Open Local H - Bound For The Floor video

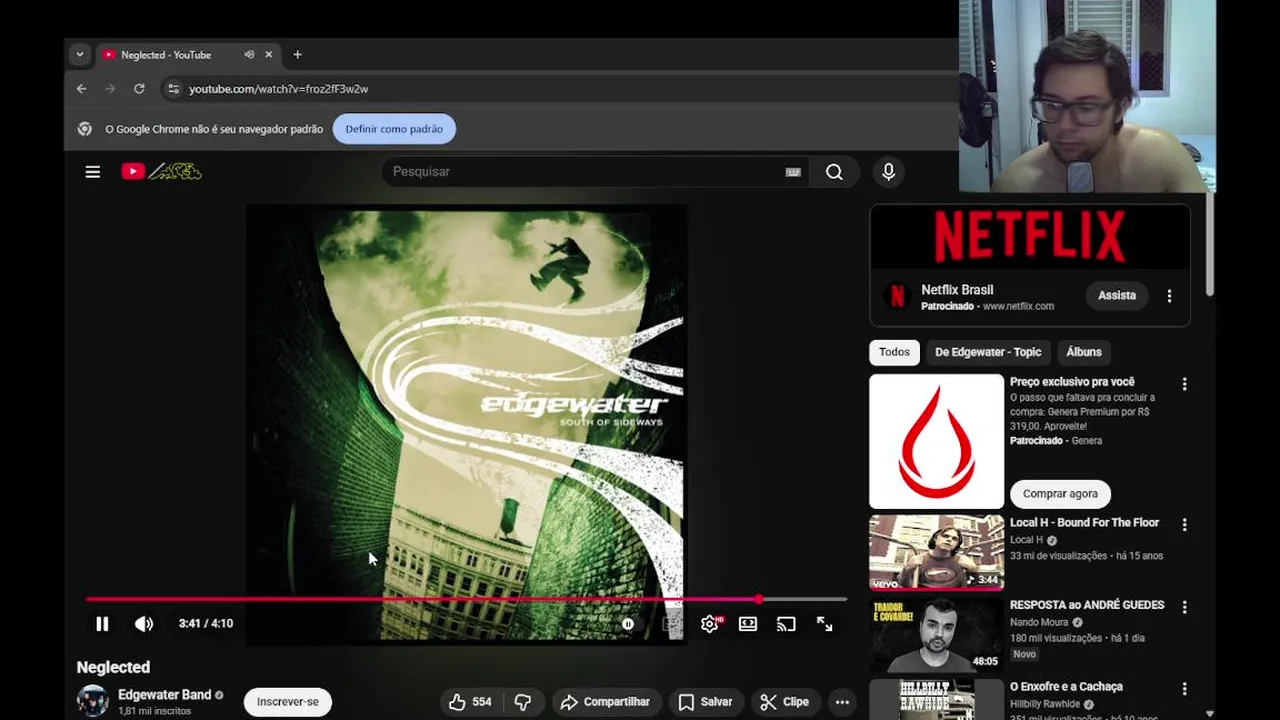1084,523
